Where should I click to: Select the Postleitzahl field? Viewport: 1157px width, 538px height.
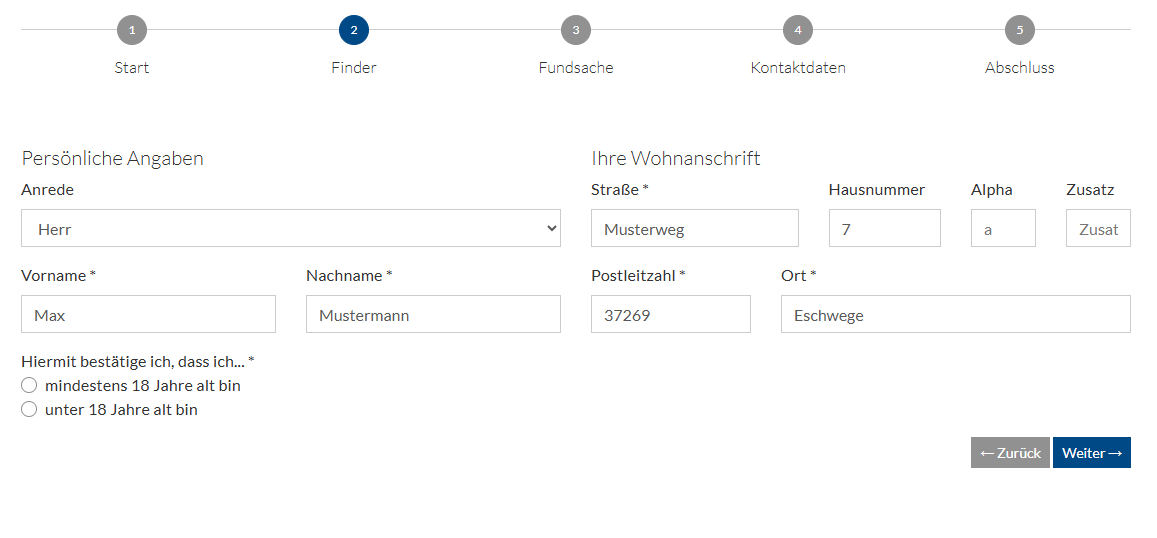click(x=671, y=314)
